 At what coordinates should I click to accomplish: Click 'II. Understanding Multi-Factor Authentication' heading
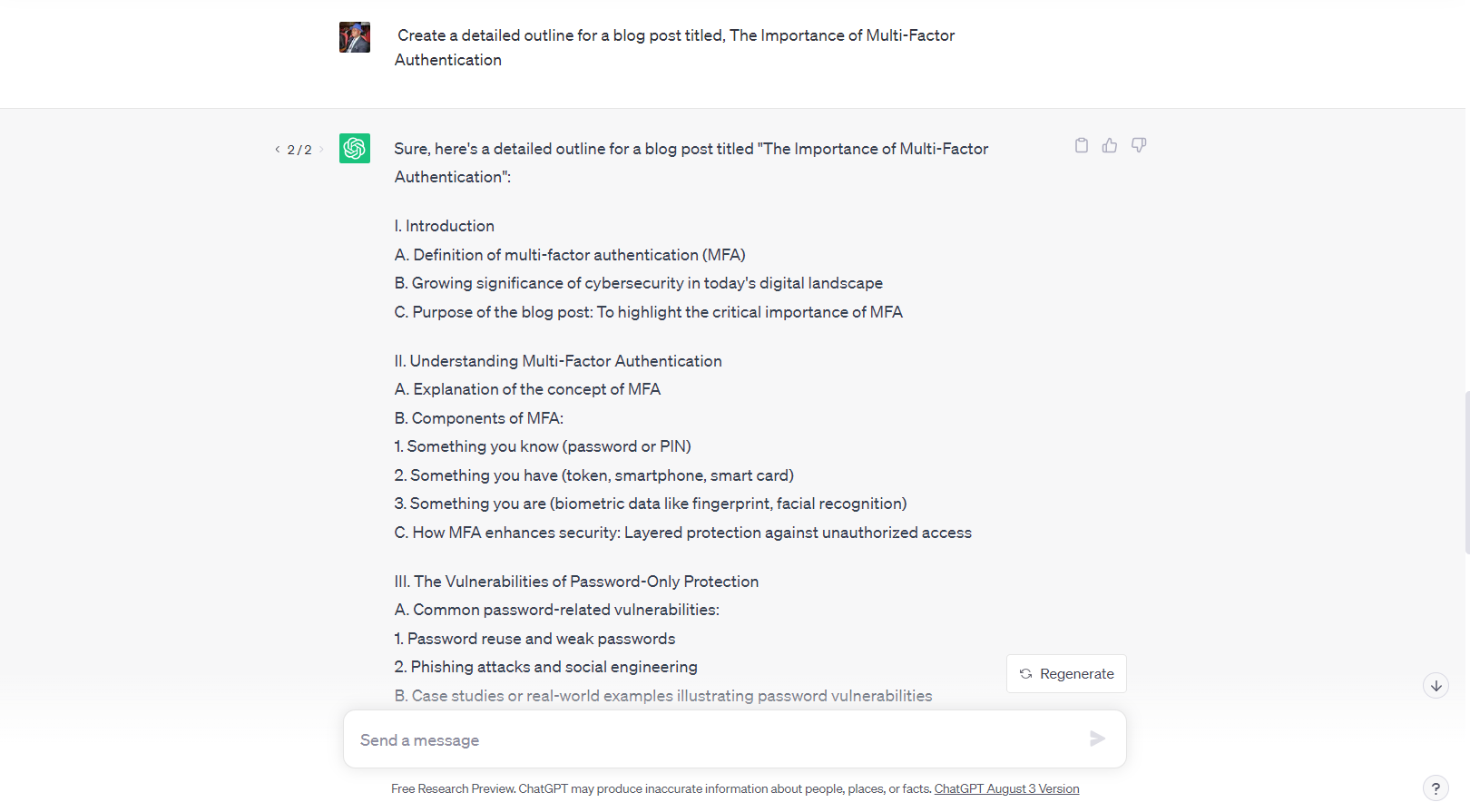(x=558, y=361)
